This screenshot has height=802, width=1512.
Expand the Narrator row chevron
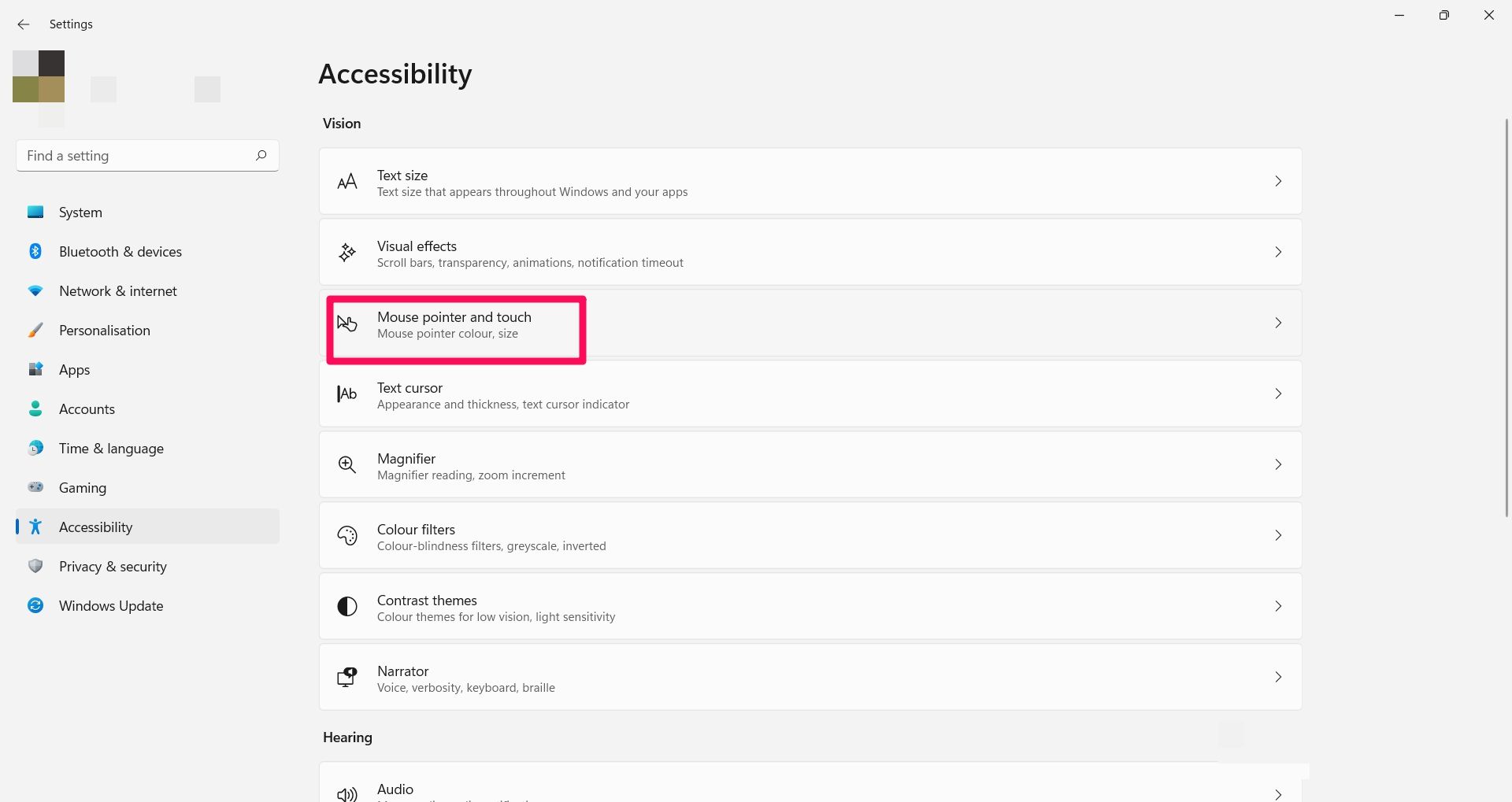point(1278,677)
